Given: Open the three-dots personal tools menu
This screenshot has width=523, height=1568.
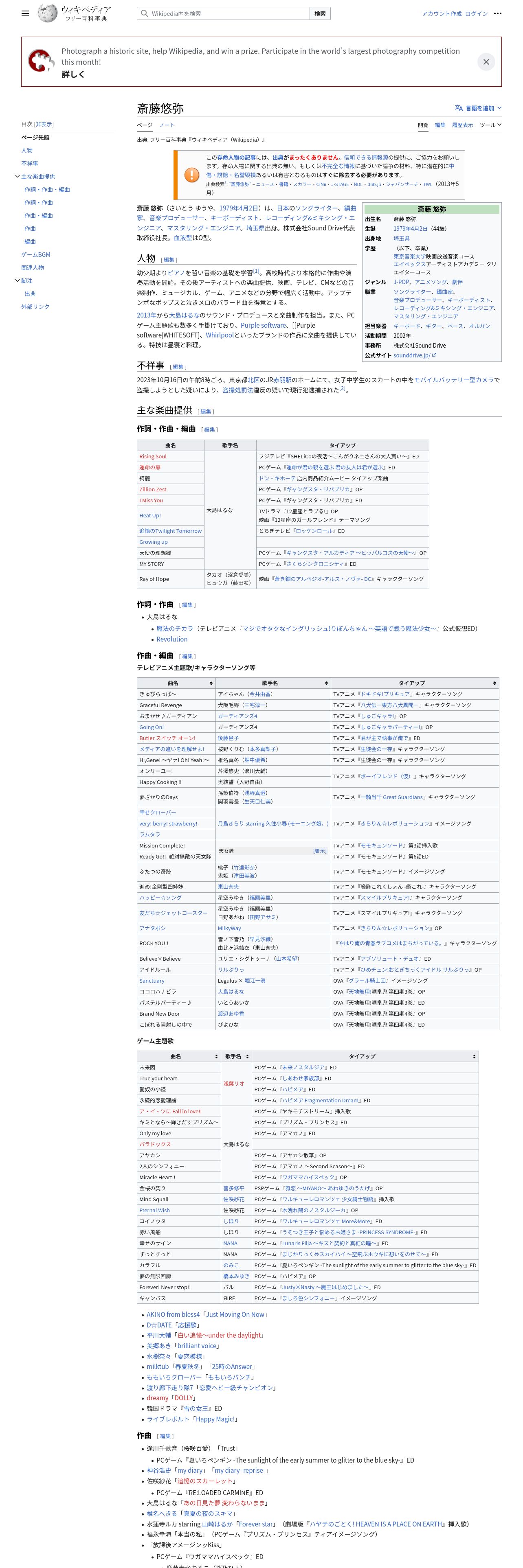Looking at the screenshot, I should click(497, 13).
